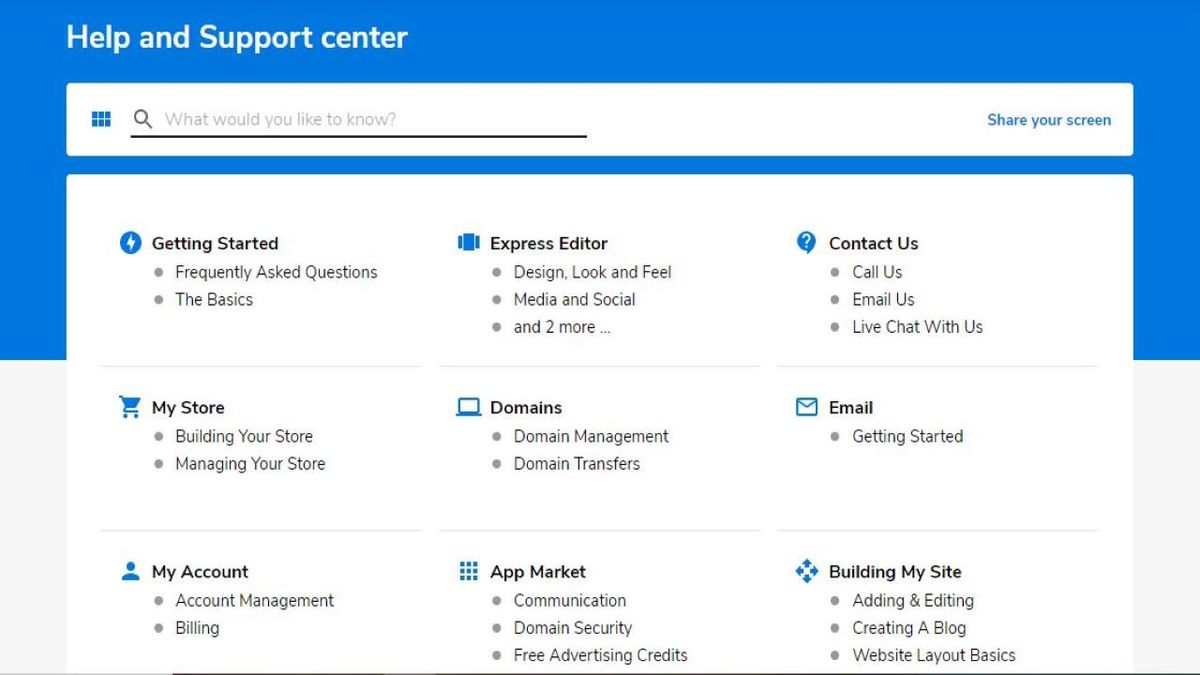Viewport: 1200px width, 675px height.
Task: Click the My Store shopping cart icon
Action: (x=129, y=407)
